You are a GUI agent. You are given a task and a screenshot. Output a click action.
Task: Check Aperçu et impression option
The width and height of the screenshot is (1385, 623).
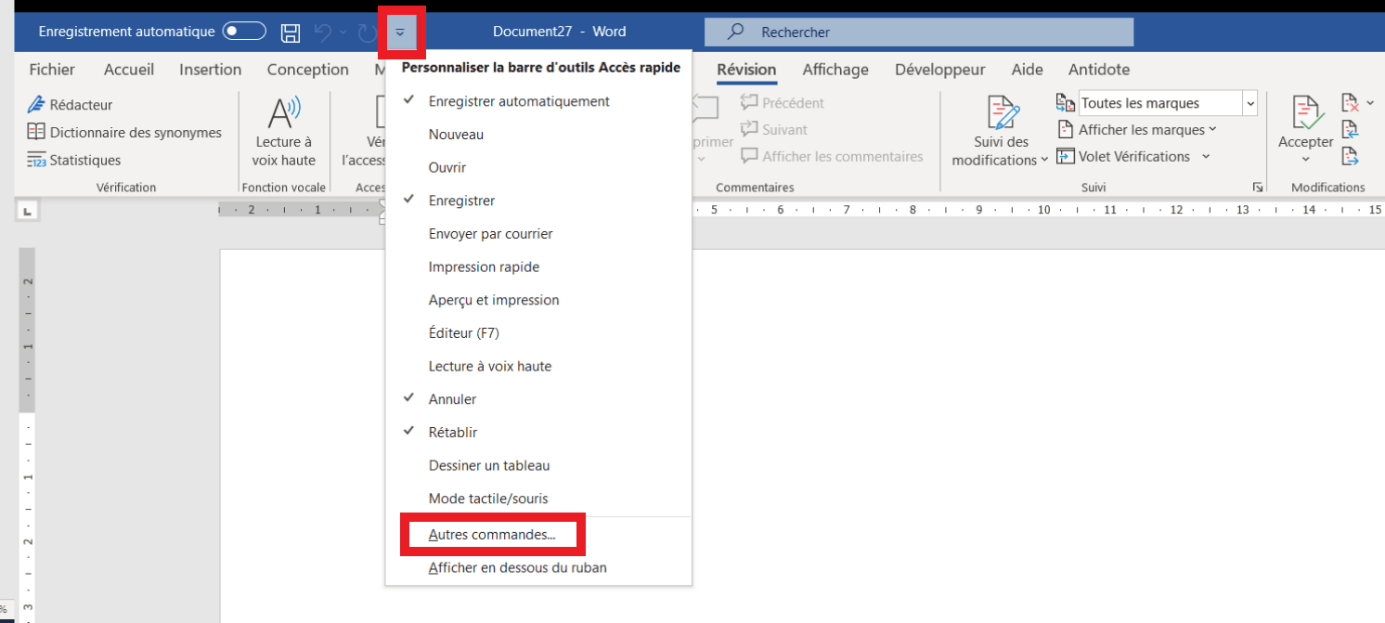[x=539, y=300]
